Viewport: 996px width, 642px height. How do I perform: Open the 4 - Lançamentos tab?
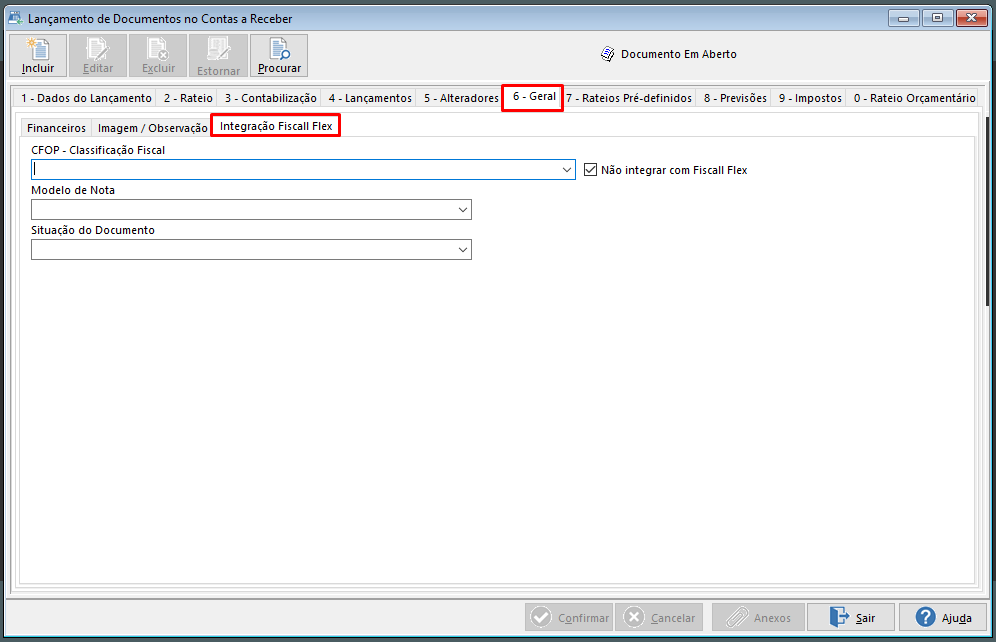(370, 98)
